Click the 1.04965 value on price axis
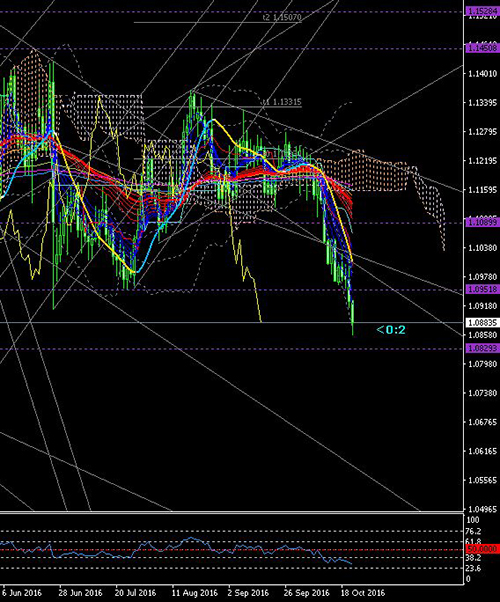Viewport: 500px width, 602px height. pyautogui.click(x=483, y=509)
